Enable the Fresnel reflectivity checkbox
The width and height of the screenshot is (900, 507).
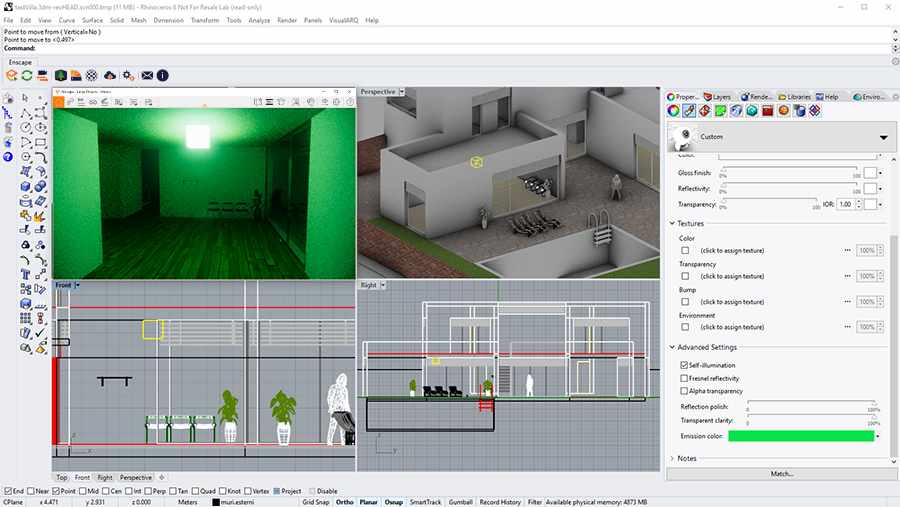point(684,378)
